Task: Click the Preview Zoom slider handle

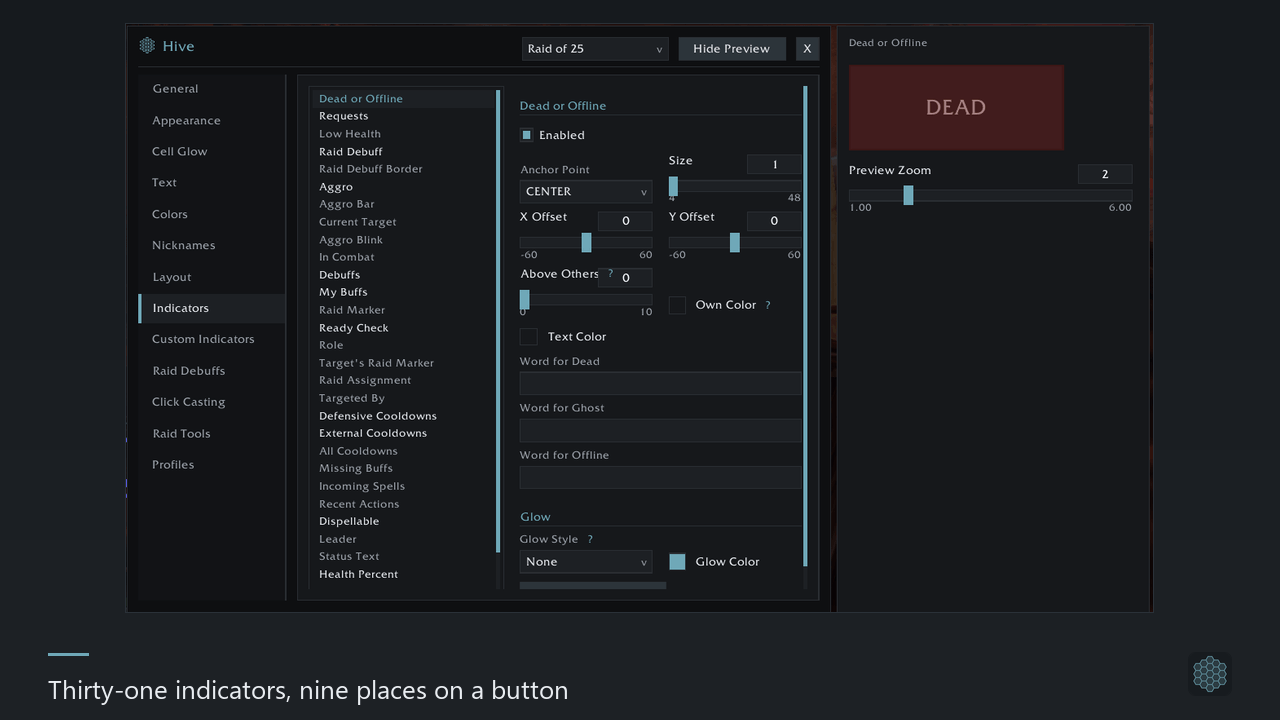Action: coord(908,195)
